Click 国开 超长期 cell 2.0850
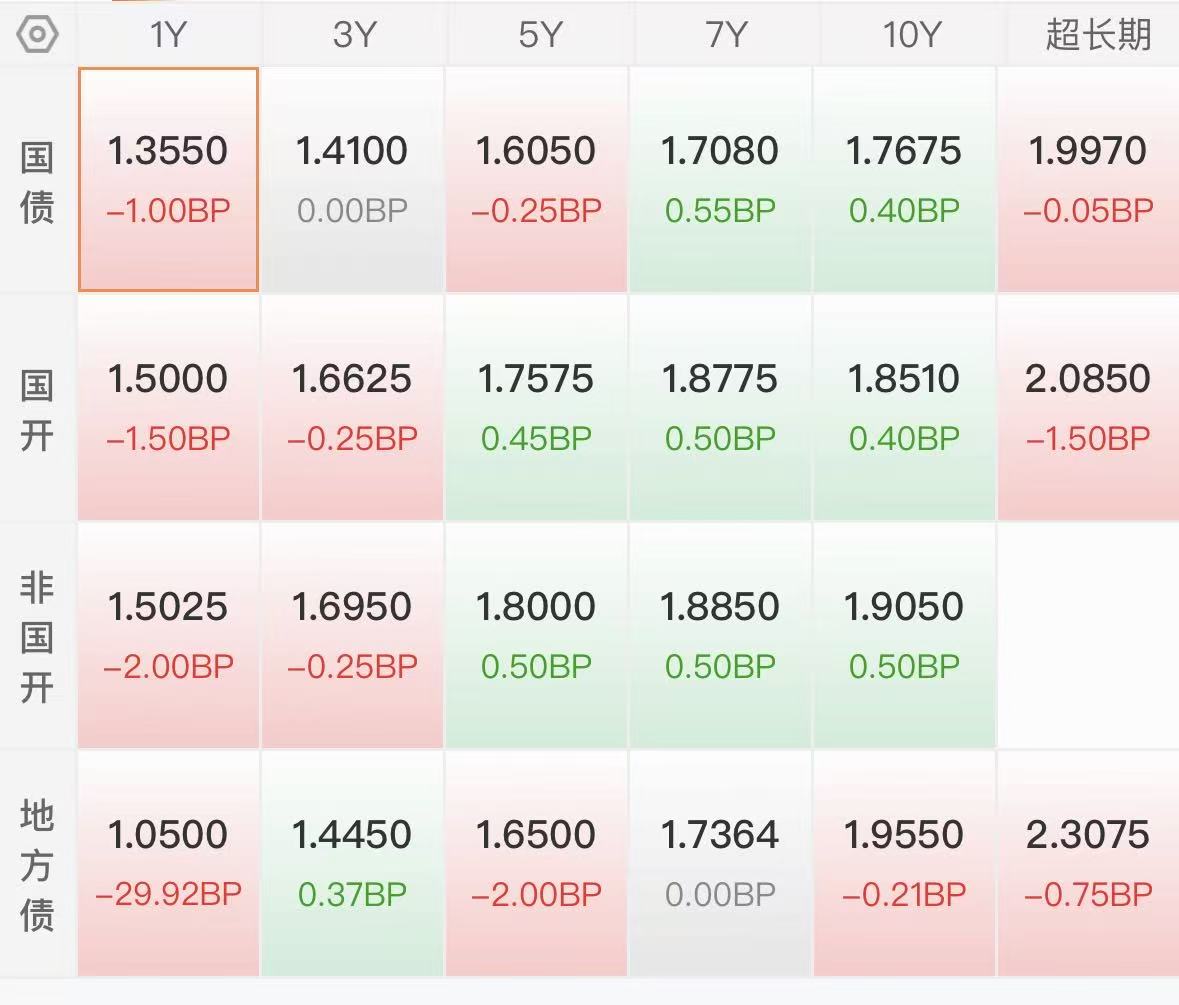 [1088, 407]
